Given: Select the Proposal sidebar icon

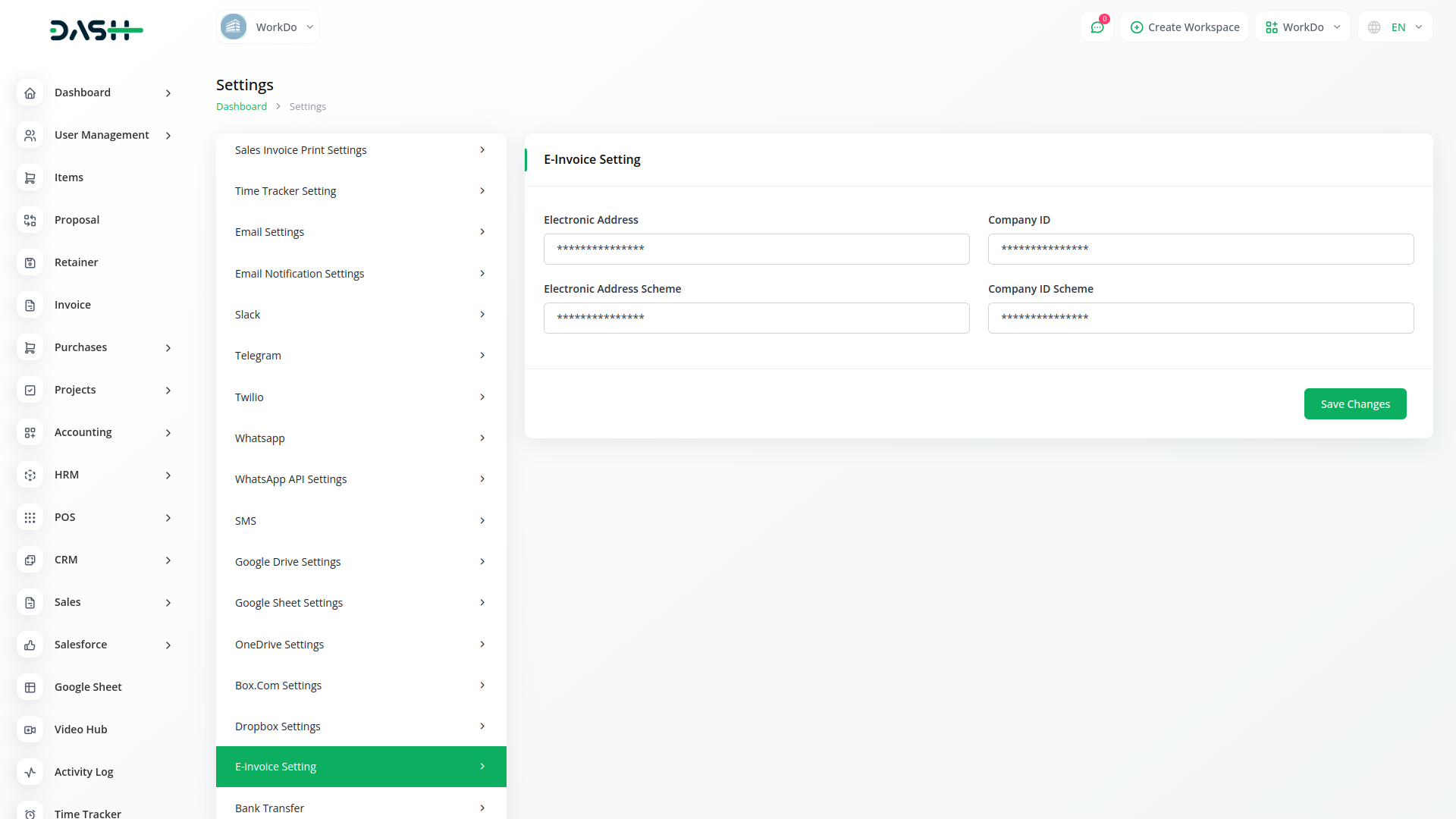Looking at the screenshot, I should pyautogui.click(x=30, y=220).
